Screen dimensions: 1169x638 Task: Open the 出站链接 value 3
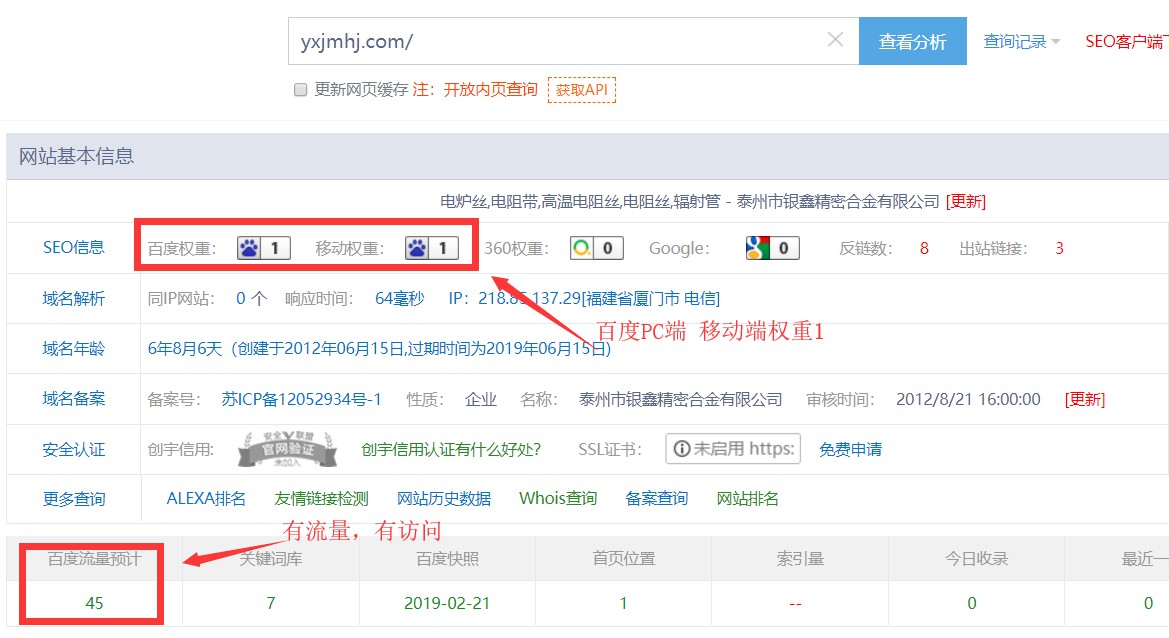(x=1059, y=248)
